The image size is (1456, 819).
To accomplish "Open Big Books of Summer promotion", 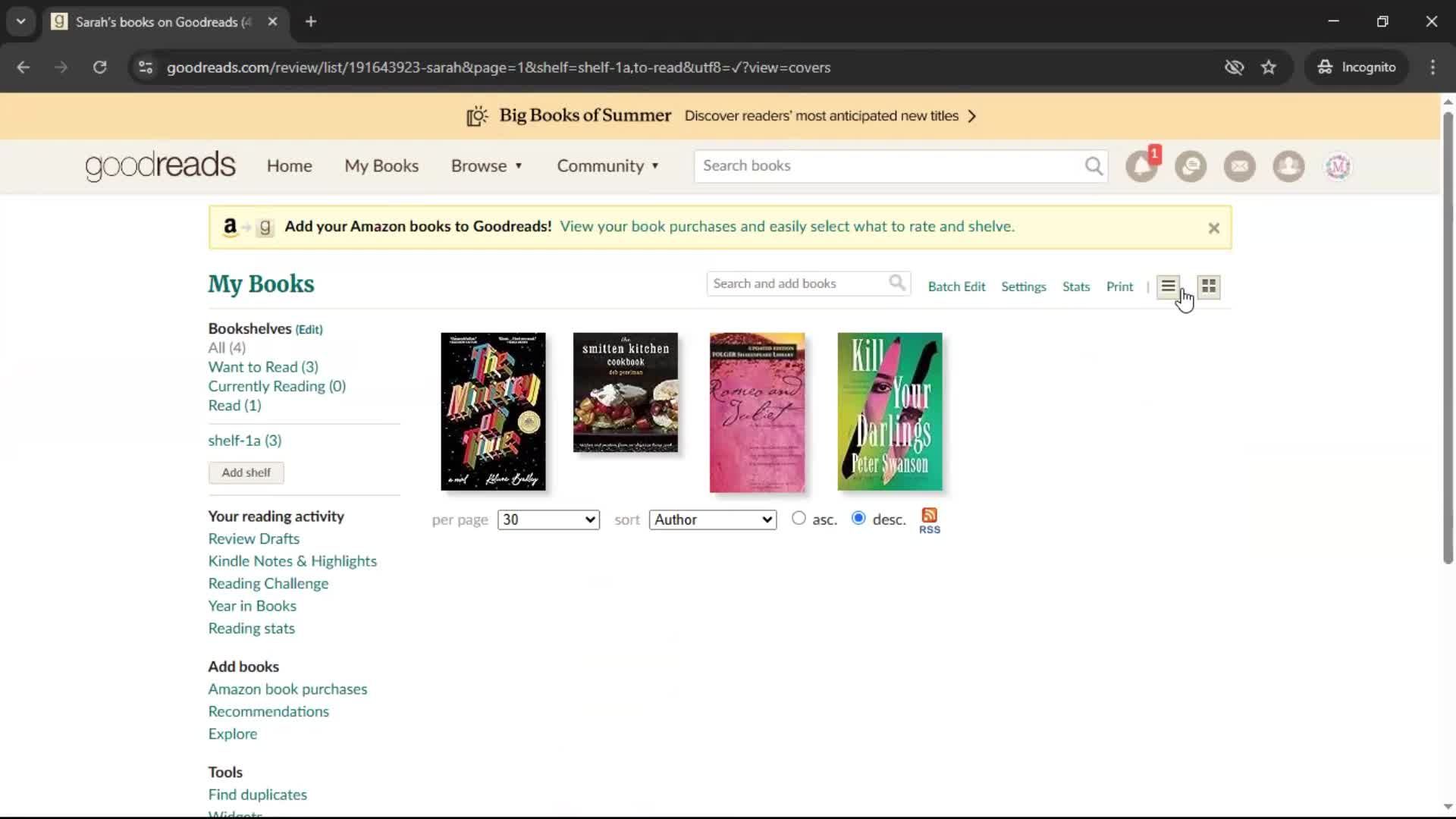I will coord(720,116).
